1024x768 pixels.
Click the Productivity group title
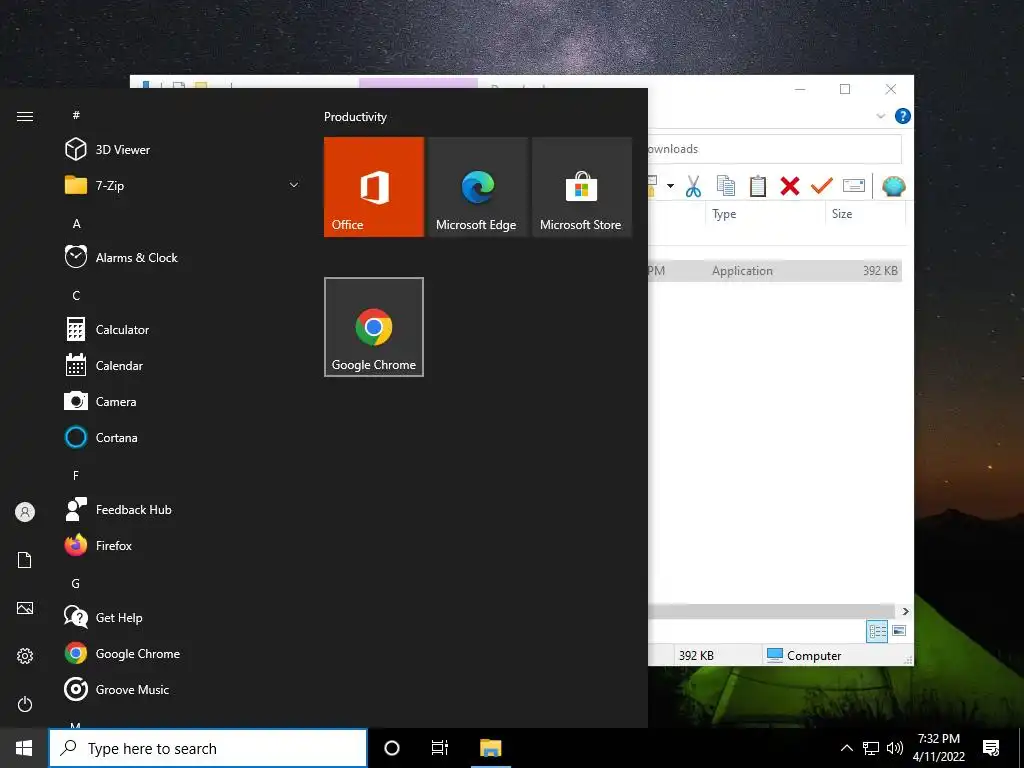tap(355, 117)
